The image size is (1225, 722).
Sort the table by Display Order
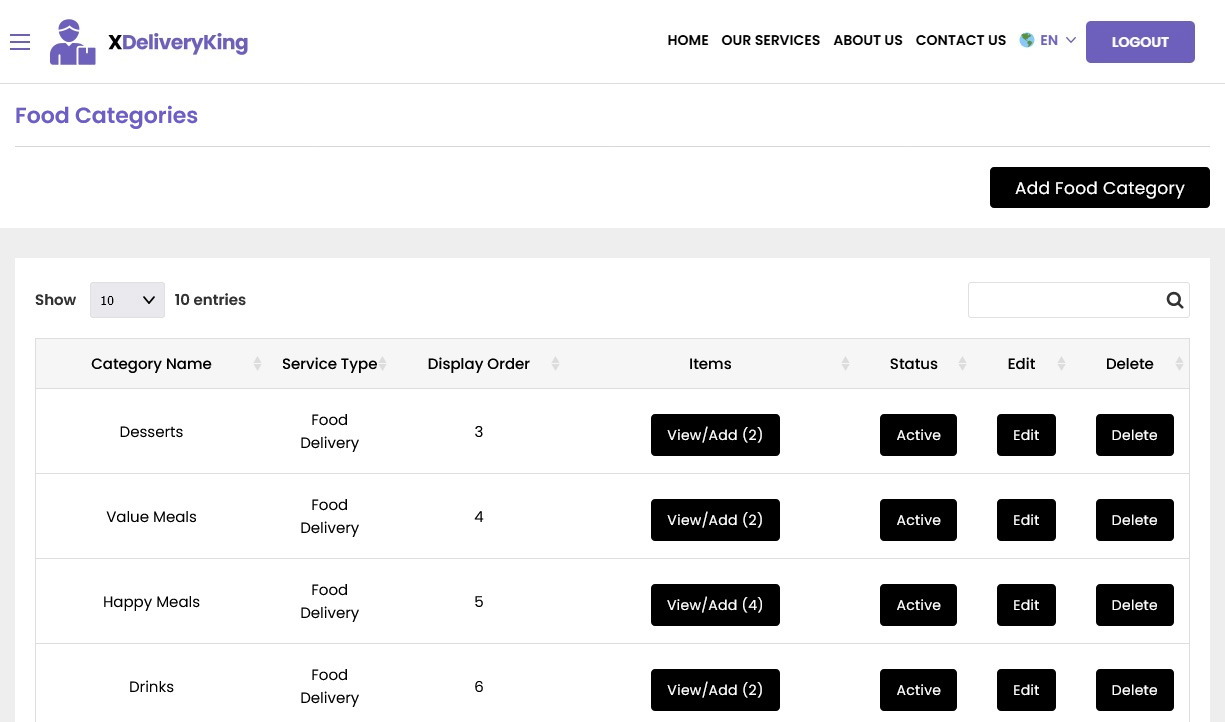click(478, 363)
